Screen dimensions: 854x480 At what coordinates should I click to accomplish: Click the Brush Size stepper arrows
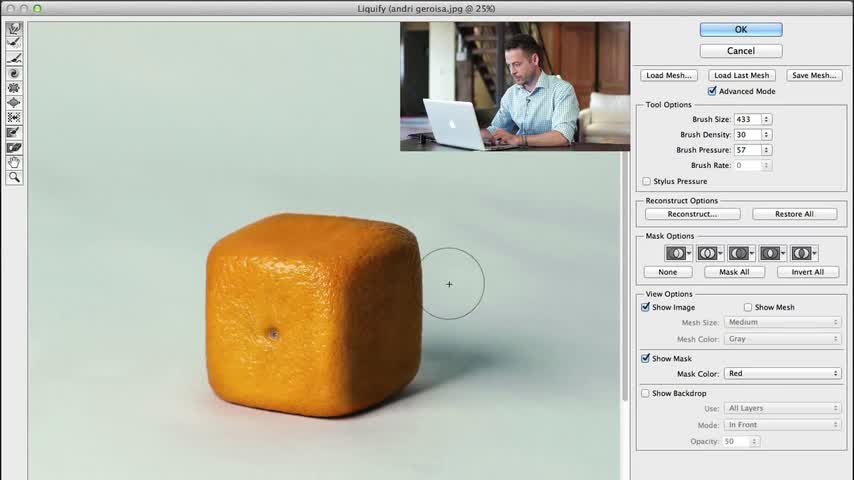(x=766, y=119)
